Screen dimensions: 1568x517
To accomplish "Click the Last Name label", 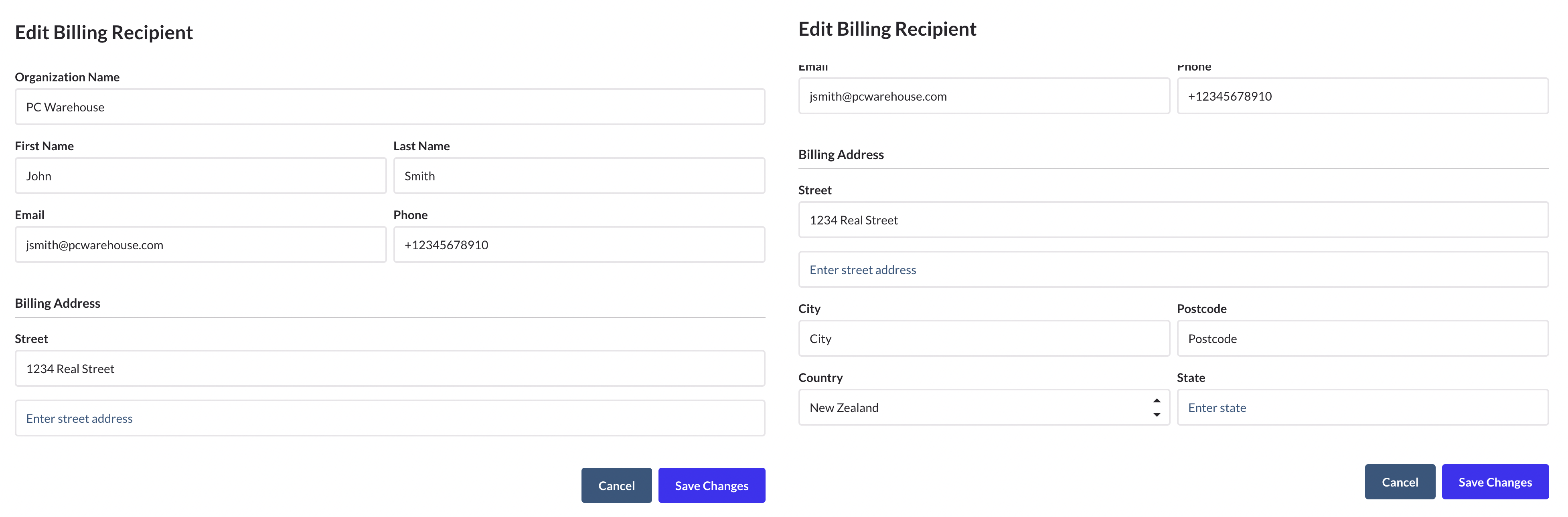I will (421, 146).
